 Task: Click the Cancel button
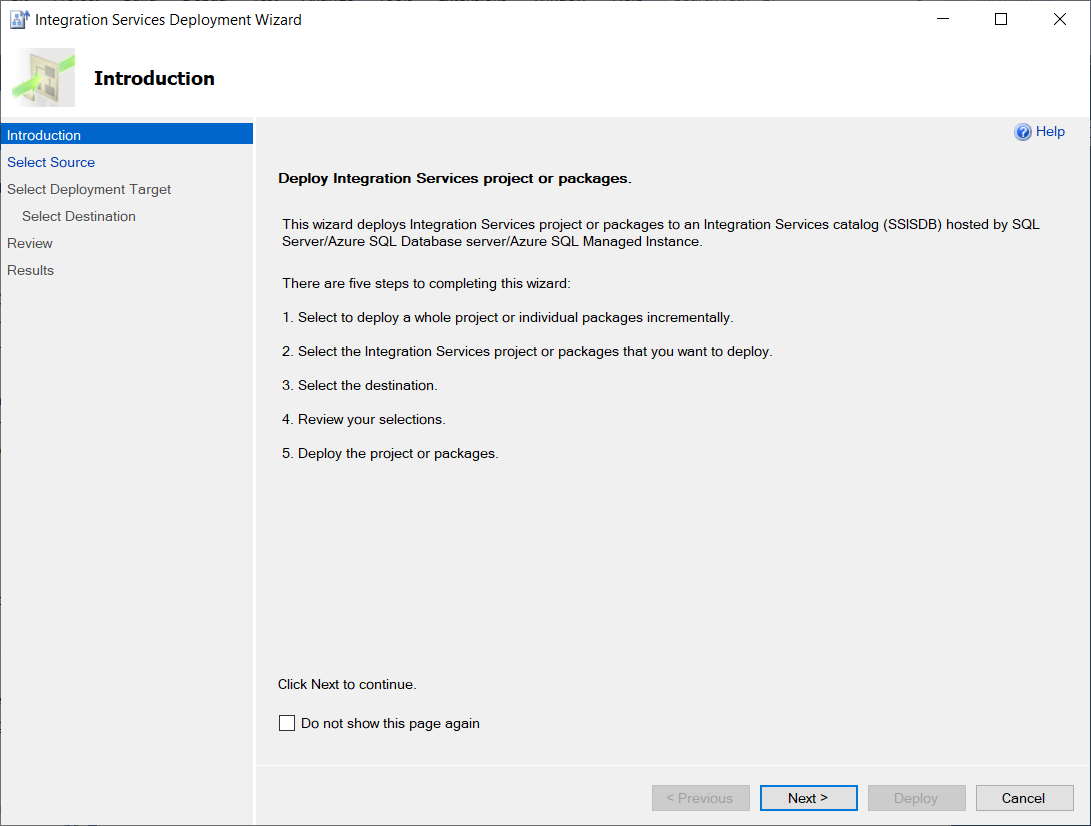pyautogui.click(x=1024, y=798)
